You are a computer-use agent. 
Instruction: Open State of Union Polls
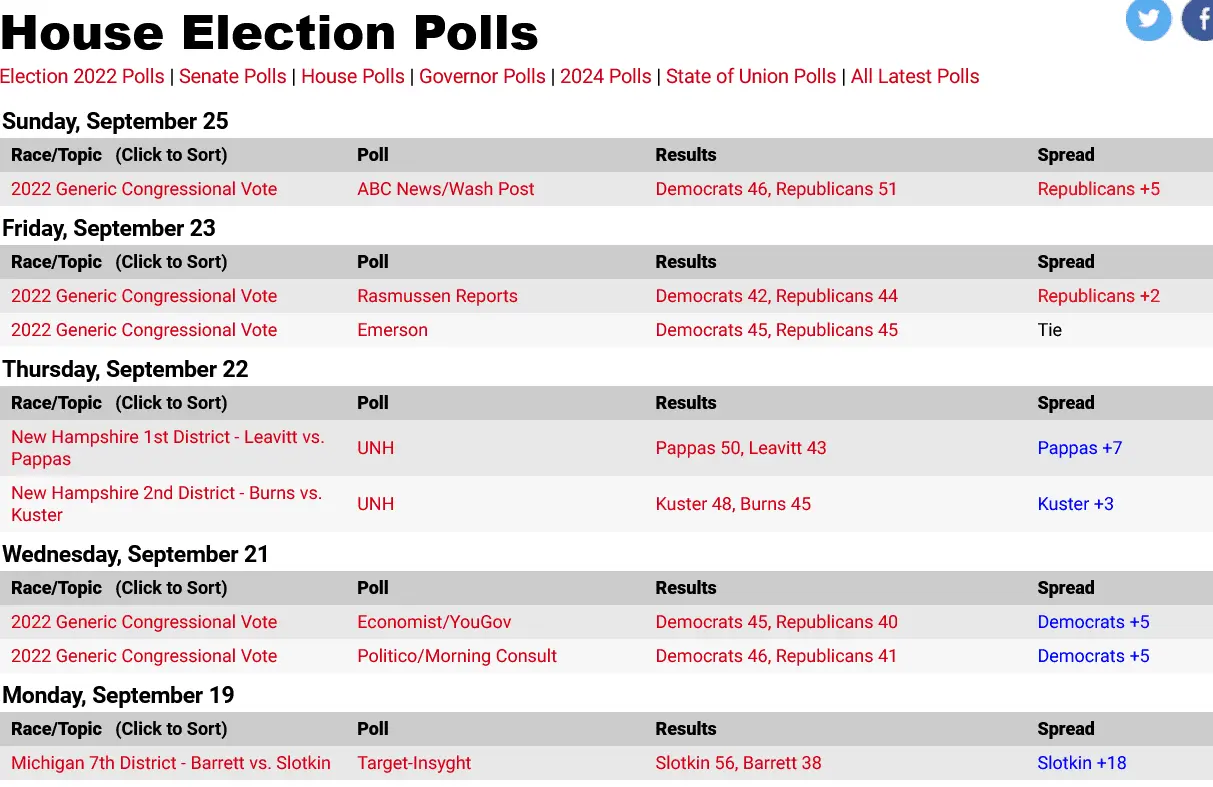coord(750,77)
